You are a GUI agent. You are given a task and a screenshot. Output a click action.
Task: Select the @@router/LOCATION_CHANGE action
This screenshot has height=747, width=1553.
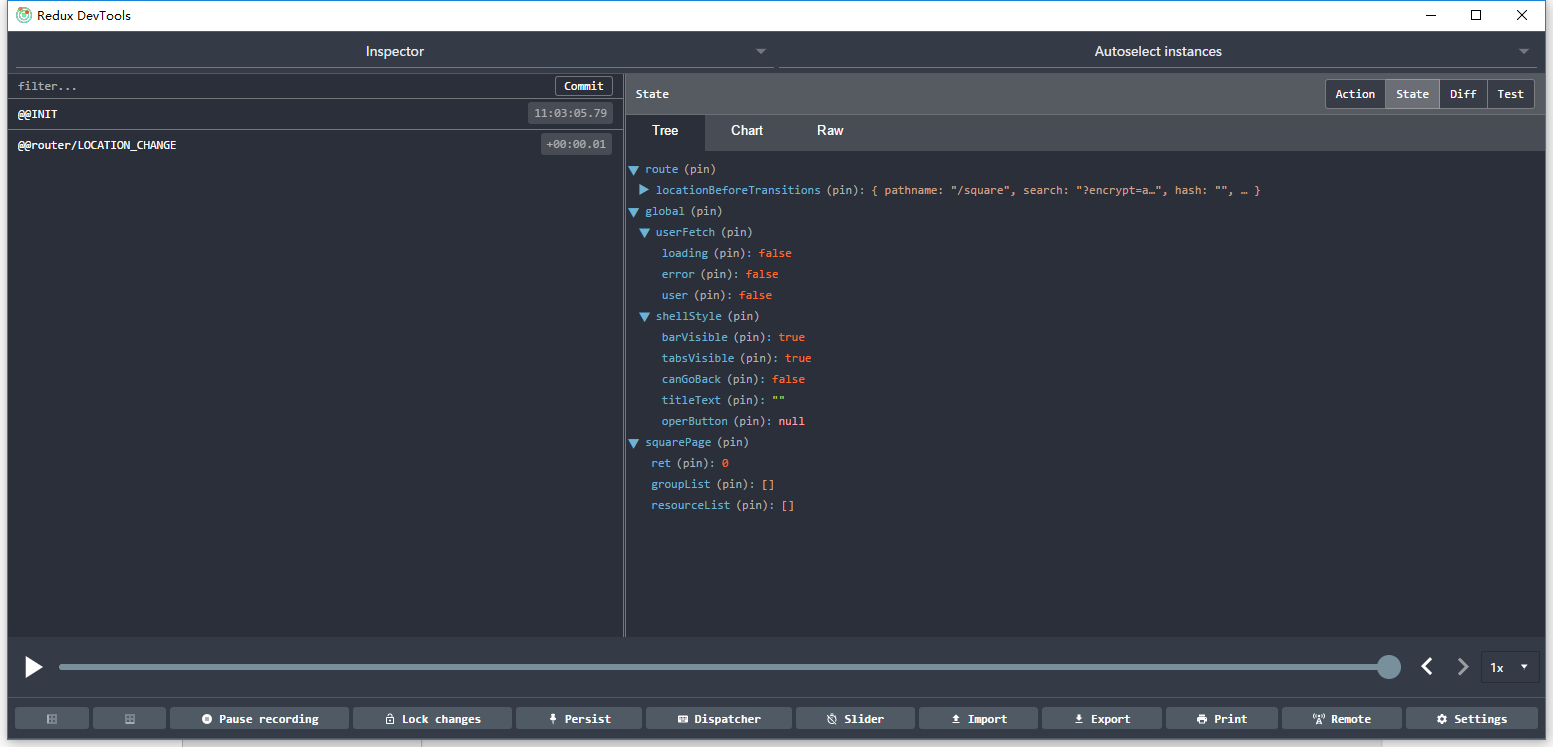315,145
